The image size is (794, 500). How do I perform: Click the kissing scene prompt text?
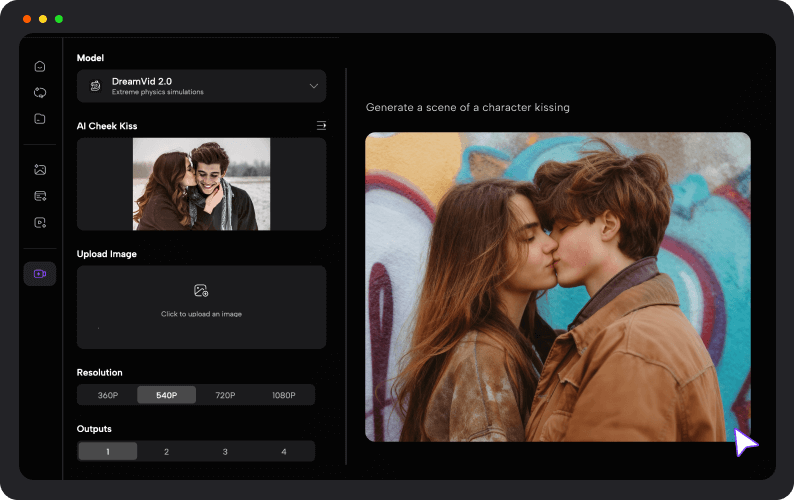[x=467, y=107]
